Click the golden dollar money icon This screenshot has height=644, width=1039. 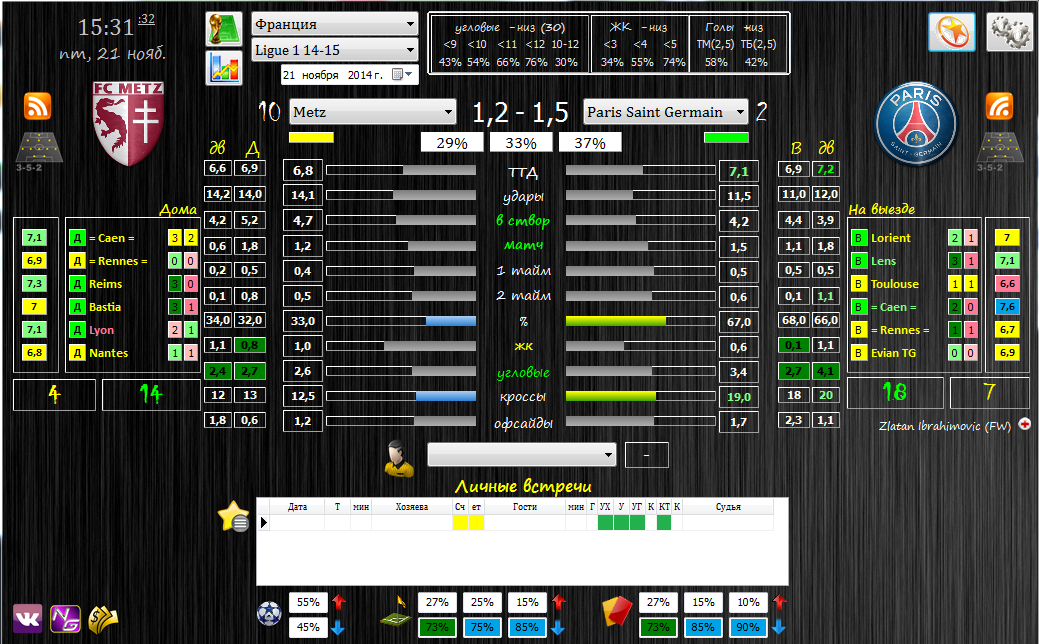(x=103, y=619)
